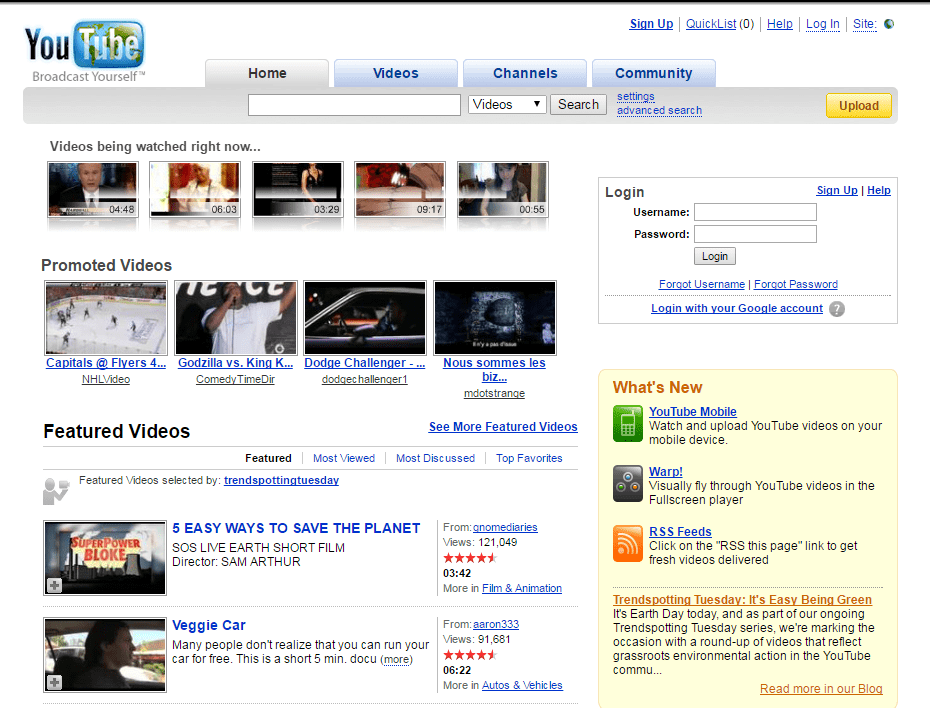Click the Login button
This screenshot has width=930, height=708.
(715, 256)
